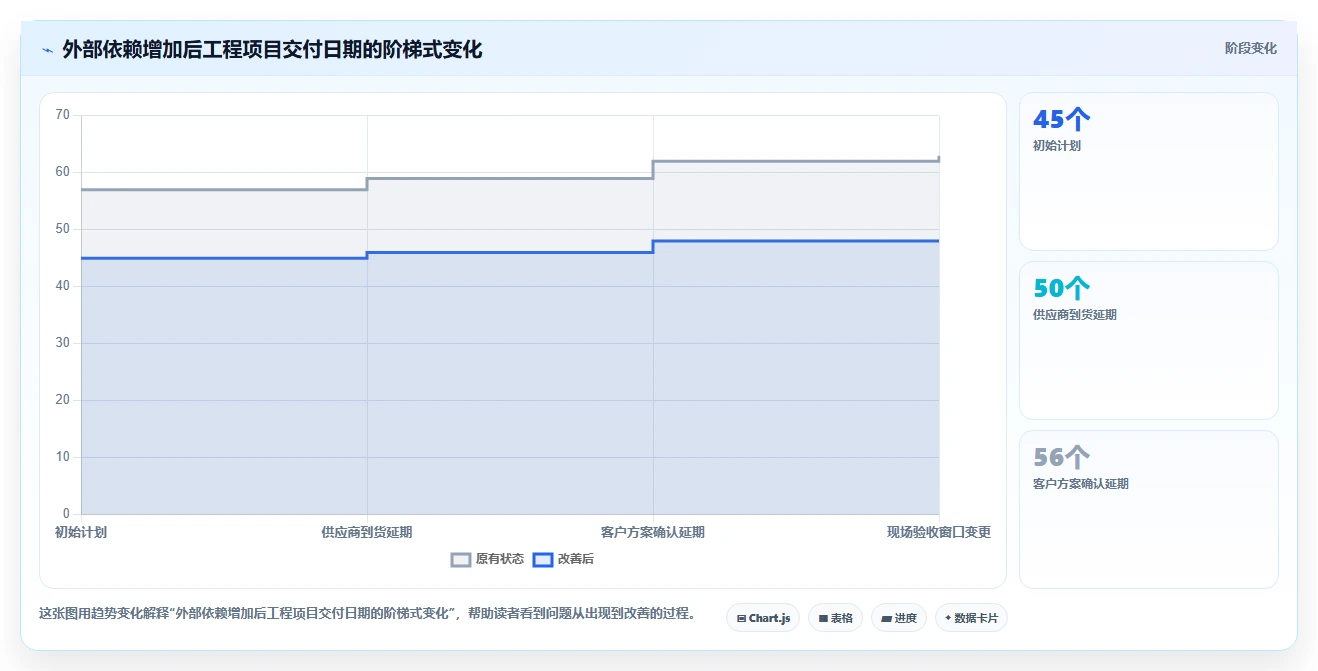Select the 进度 tag pill
This screenshot has height=671, width=1318.
[899, 618]
